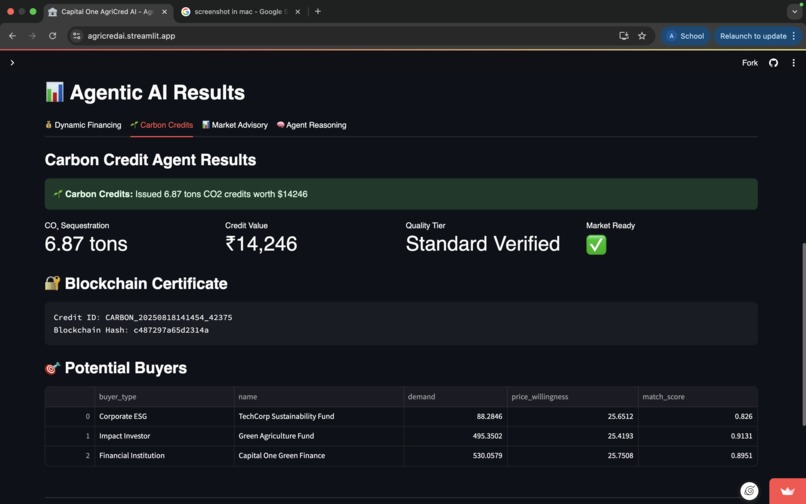The width and height of the screenshot is (806, 504).
Task: Select the Financial Institution cell
Action: pyautogui.click(x=164, y=455)
